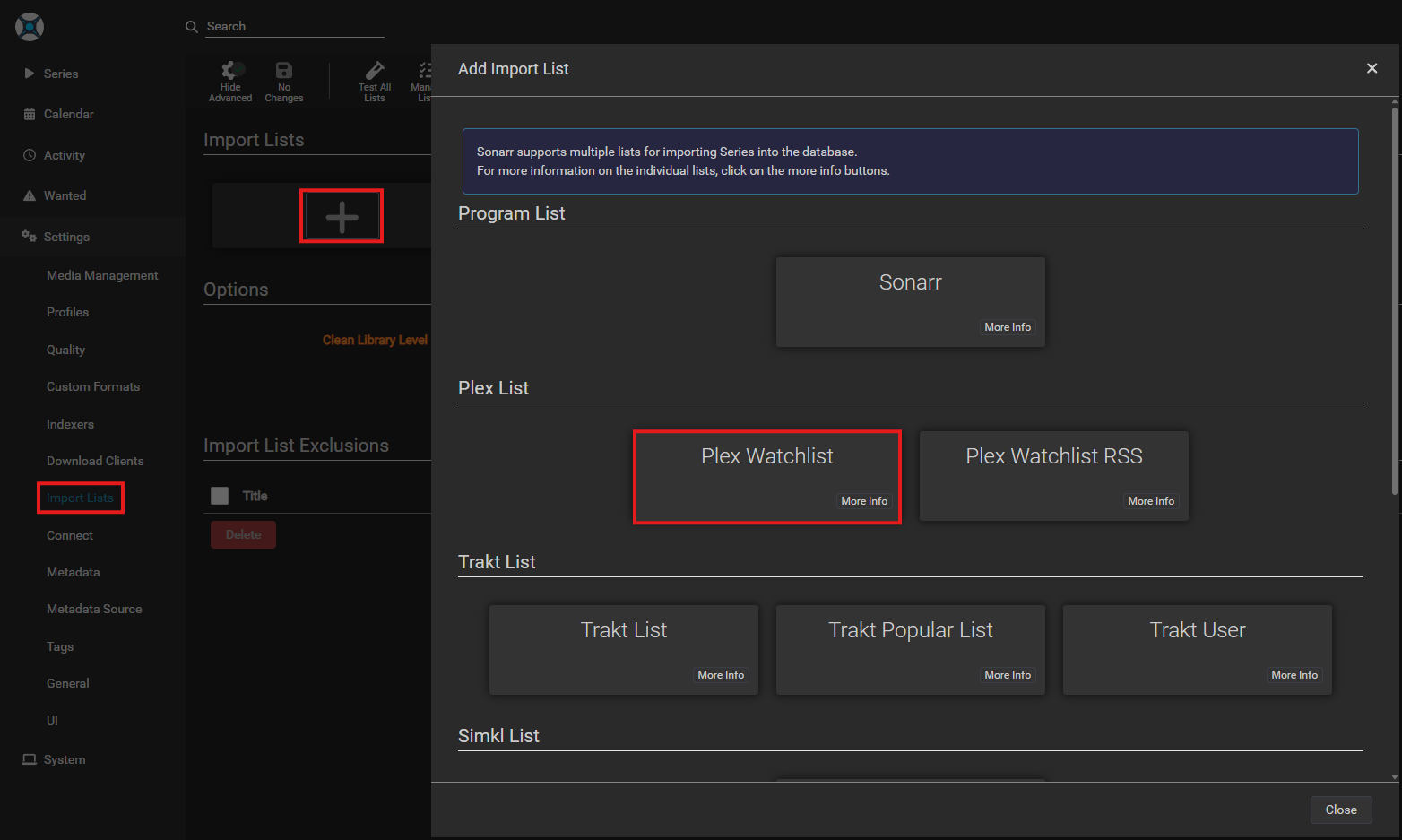The image size is (1402, 840).
Task: Open More Info for Trakt List
Action: pos(721,675)
